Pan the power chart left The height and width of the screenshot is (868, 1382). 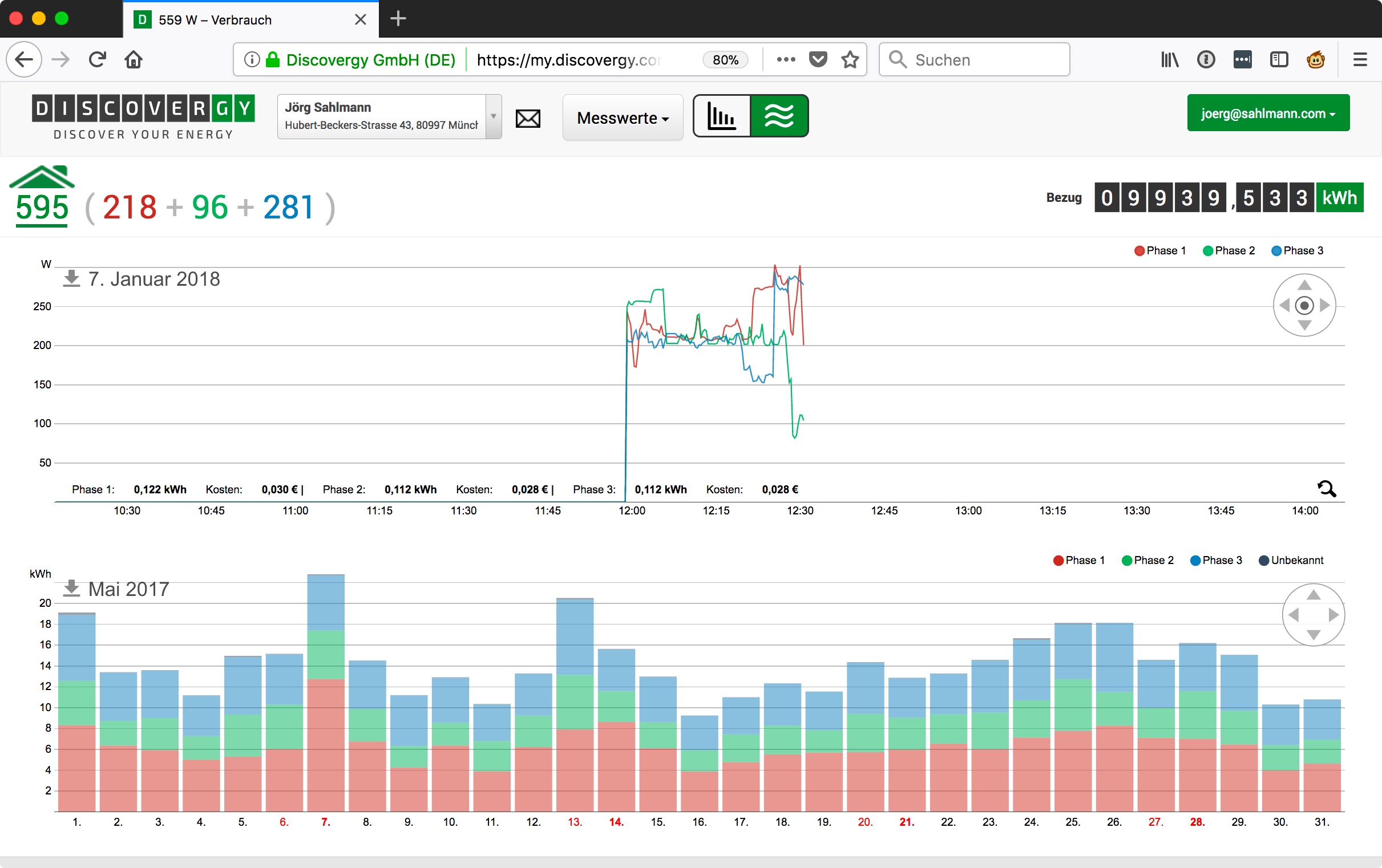tap(1284, 305)
